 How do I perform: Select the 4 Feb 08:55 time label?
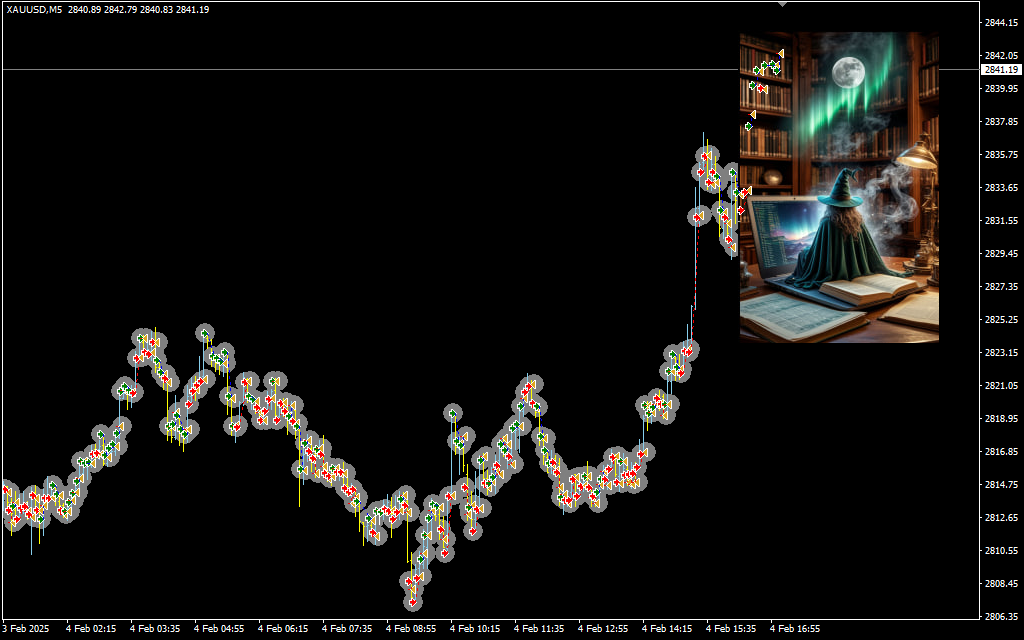coord(411,629)
